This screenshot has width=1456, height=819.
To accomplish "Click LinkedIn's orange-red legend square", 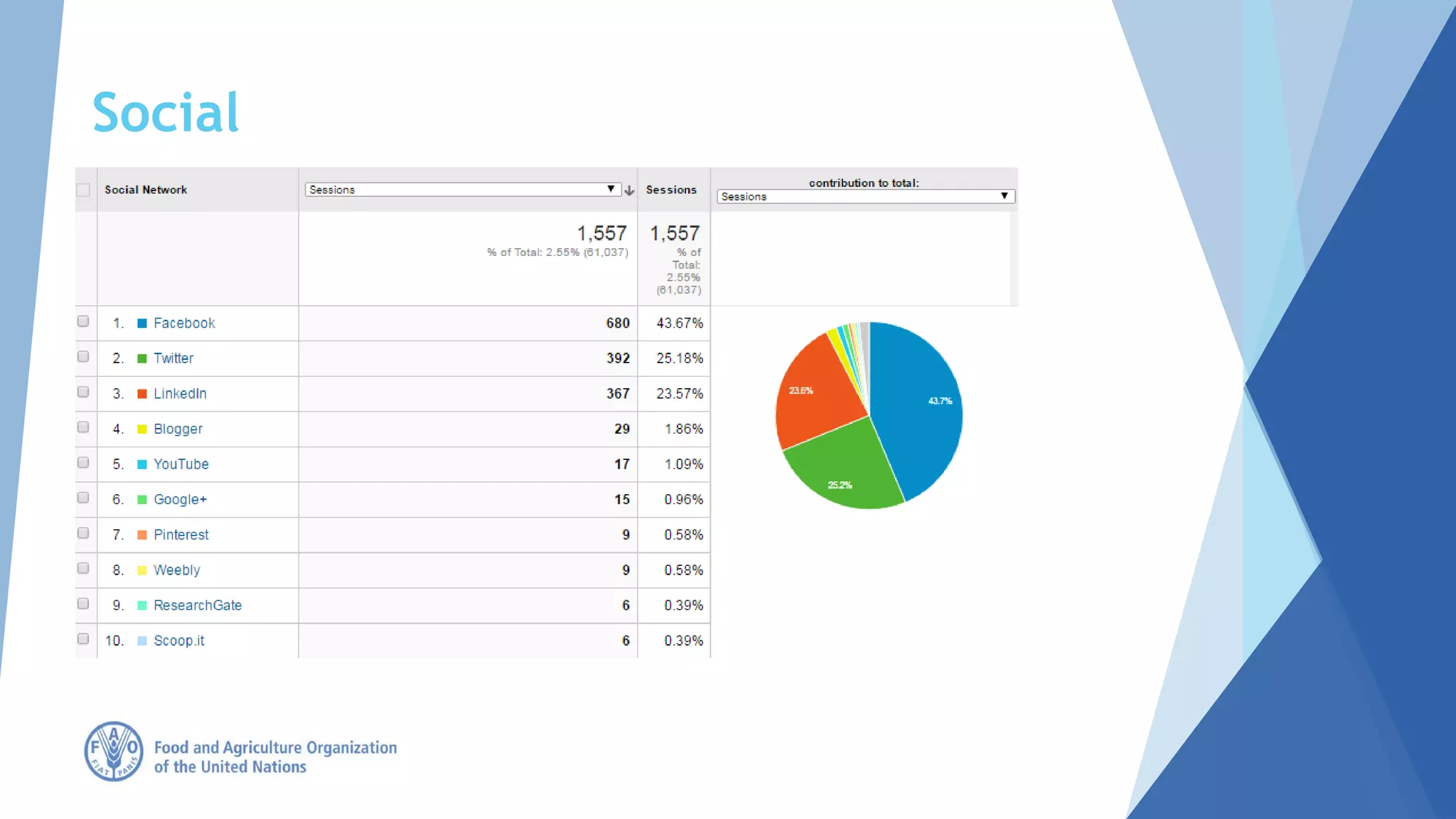I will point(142,394).
